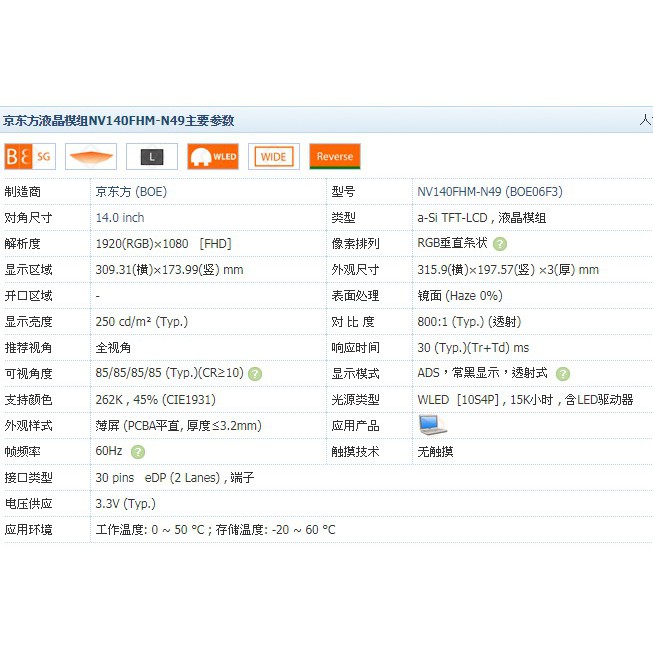The image size is (653, 653).
Task: Open the 京东方 (BOE) manufacturer link
Action: click(131, 191)
